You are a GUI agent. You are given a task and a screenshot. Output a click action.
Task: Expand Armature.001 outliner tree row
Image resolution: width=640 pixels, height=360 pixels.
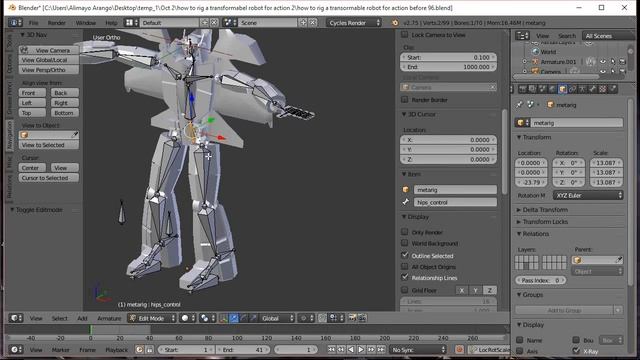click(524, 62)
